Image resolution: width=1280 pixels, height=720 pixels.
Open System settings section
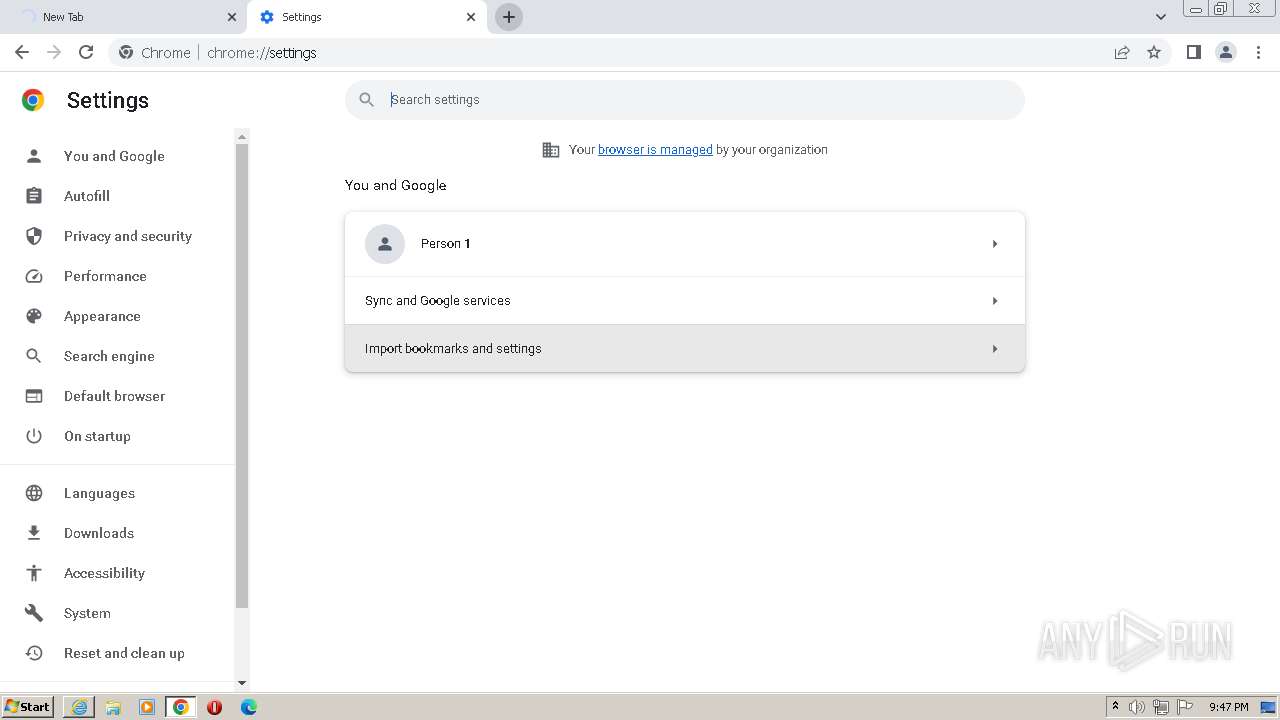pyautogui.click(x=87, y=613)
